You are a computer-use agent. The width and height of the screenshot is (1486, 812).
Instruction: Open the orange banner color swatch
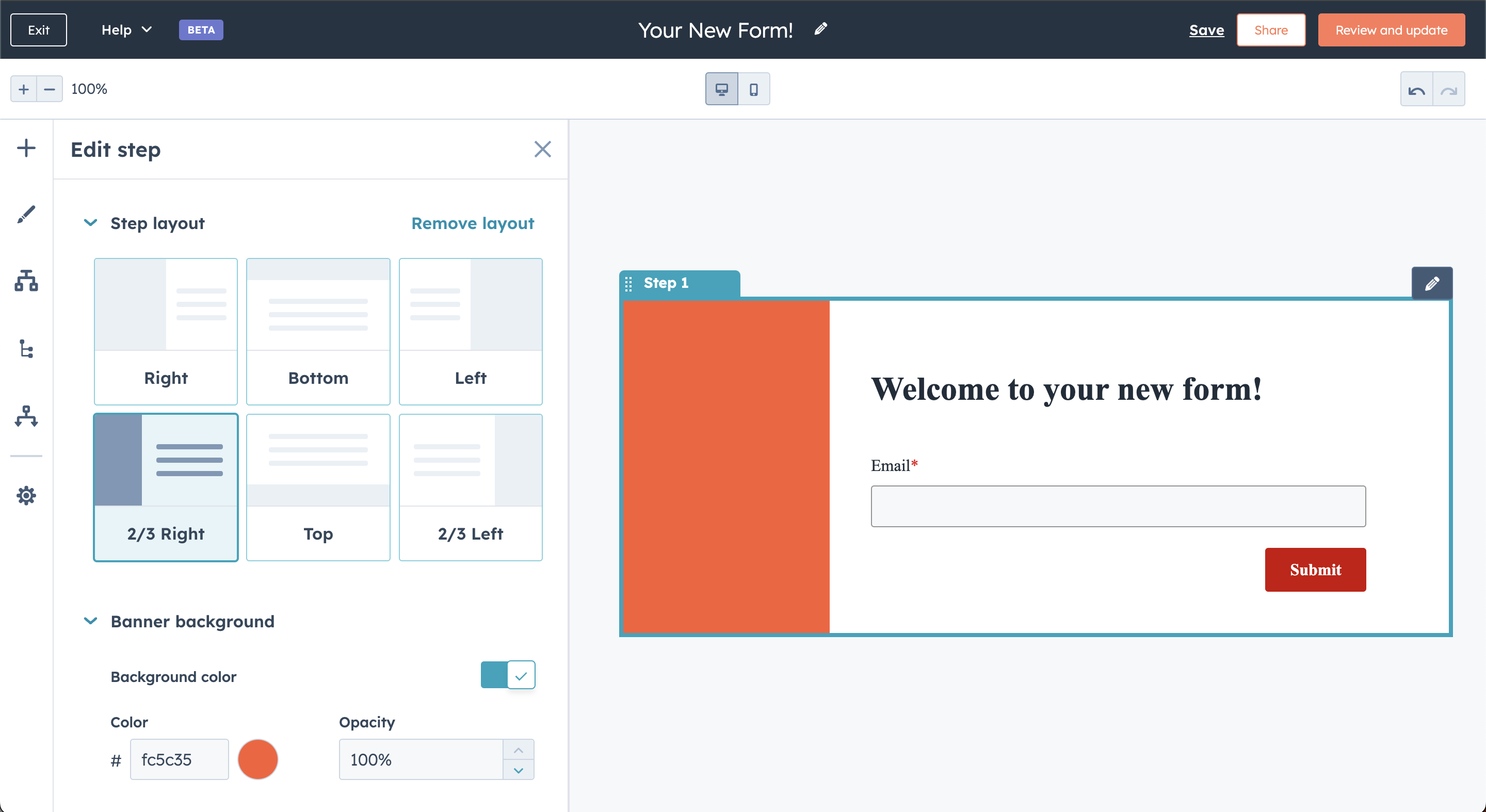point(258,759)
